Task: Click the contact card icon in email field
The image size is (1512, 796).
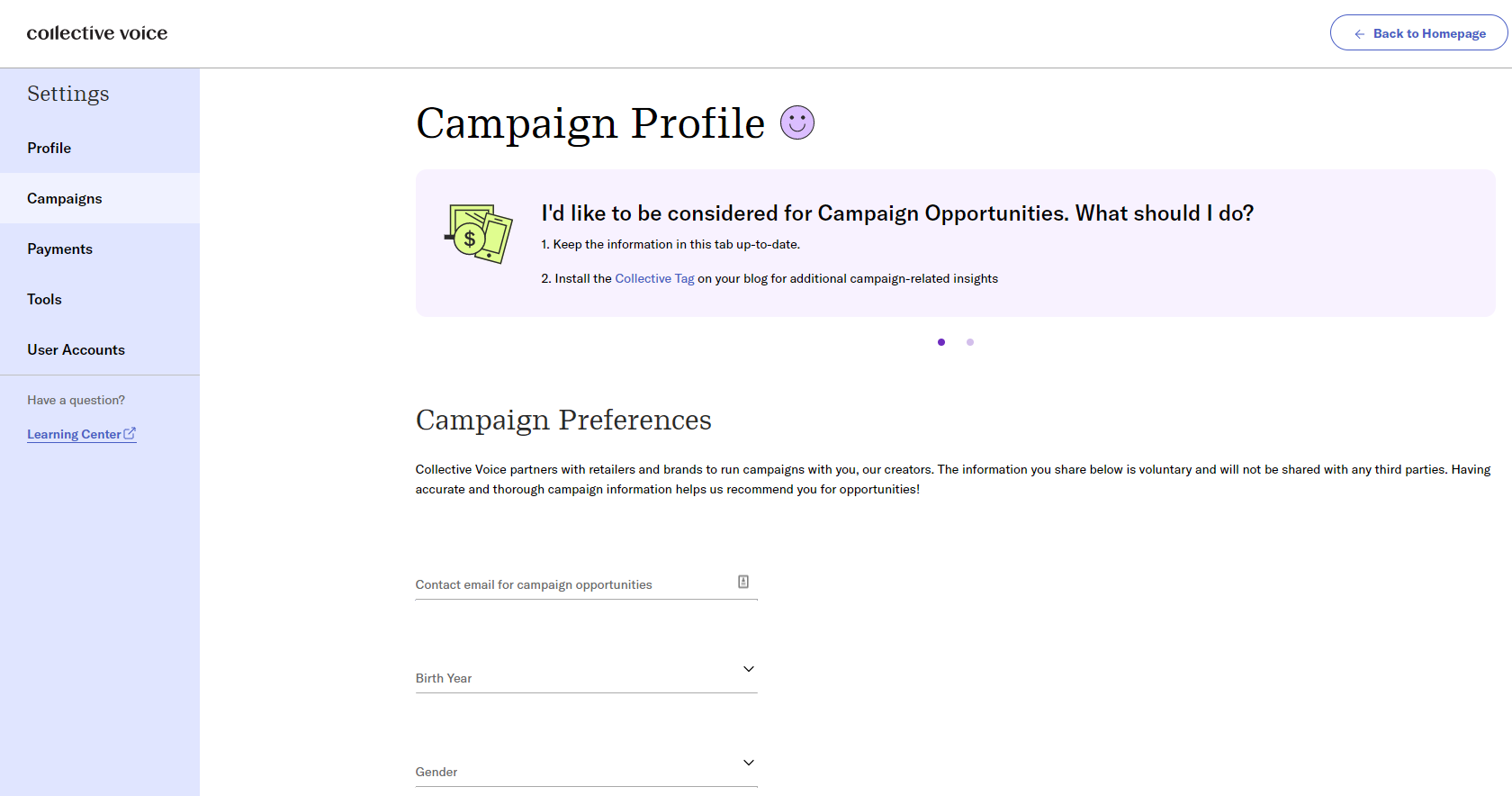Action: point(743,582)
